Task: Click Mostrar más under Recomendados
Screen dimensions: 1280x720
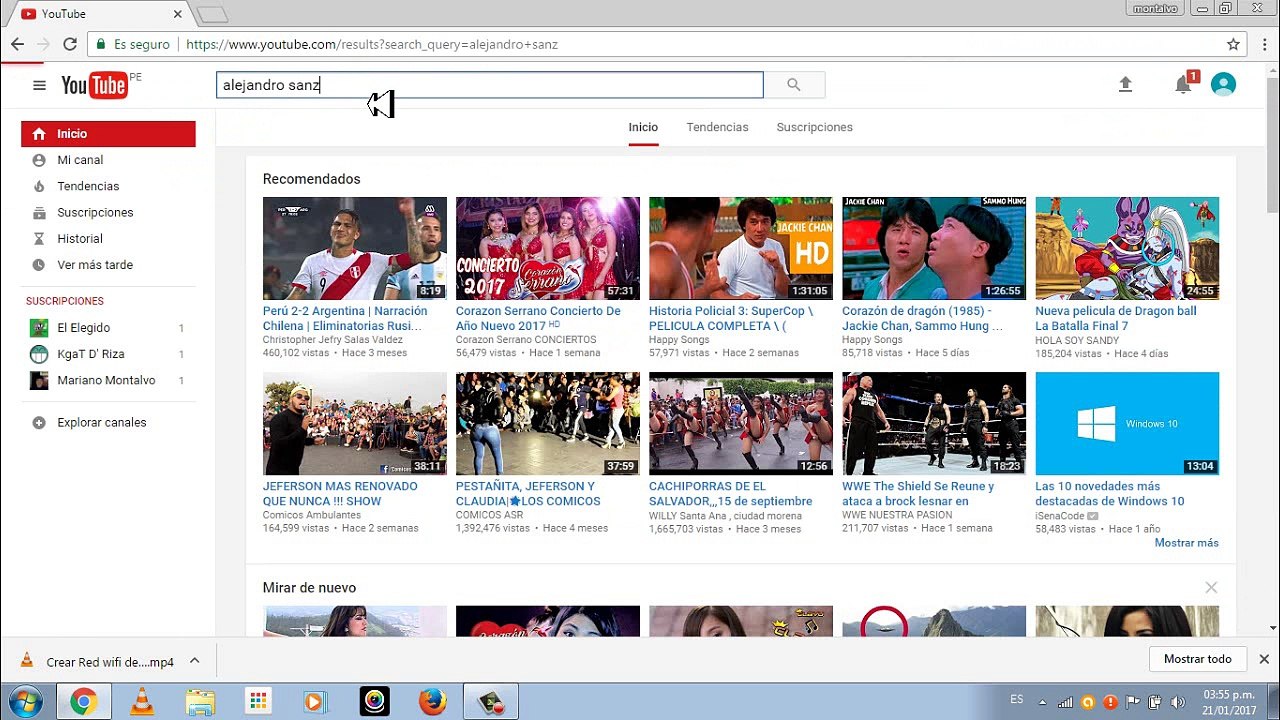Action: tap(1187, 543)
